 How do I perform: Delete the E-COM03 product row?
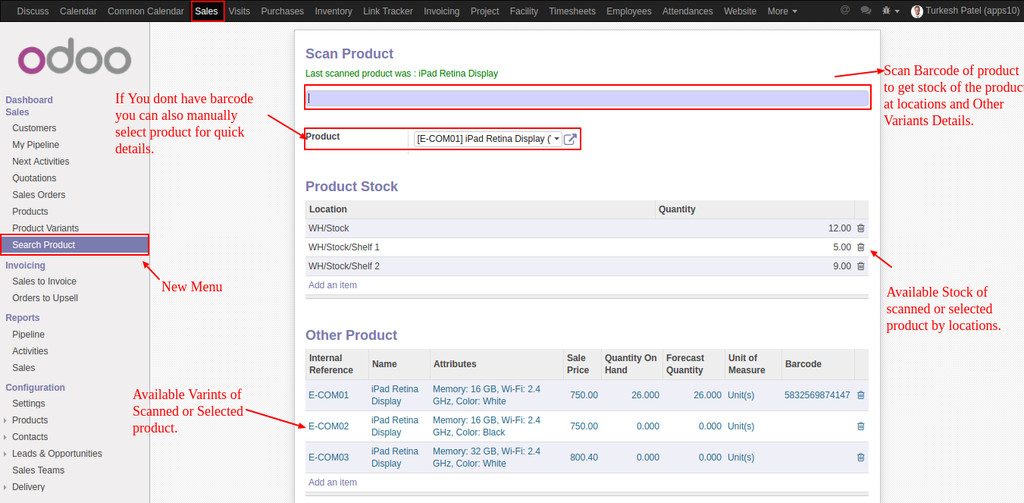pos(860,458)
